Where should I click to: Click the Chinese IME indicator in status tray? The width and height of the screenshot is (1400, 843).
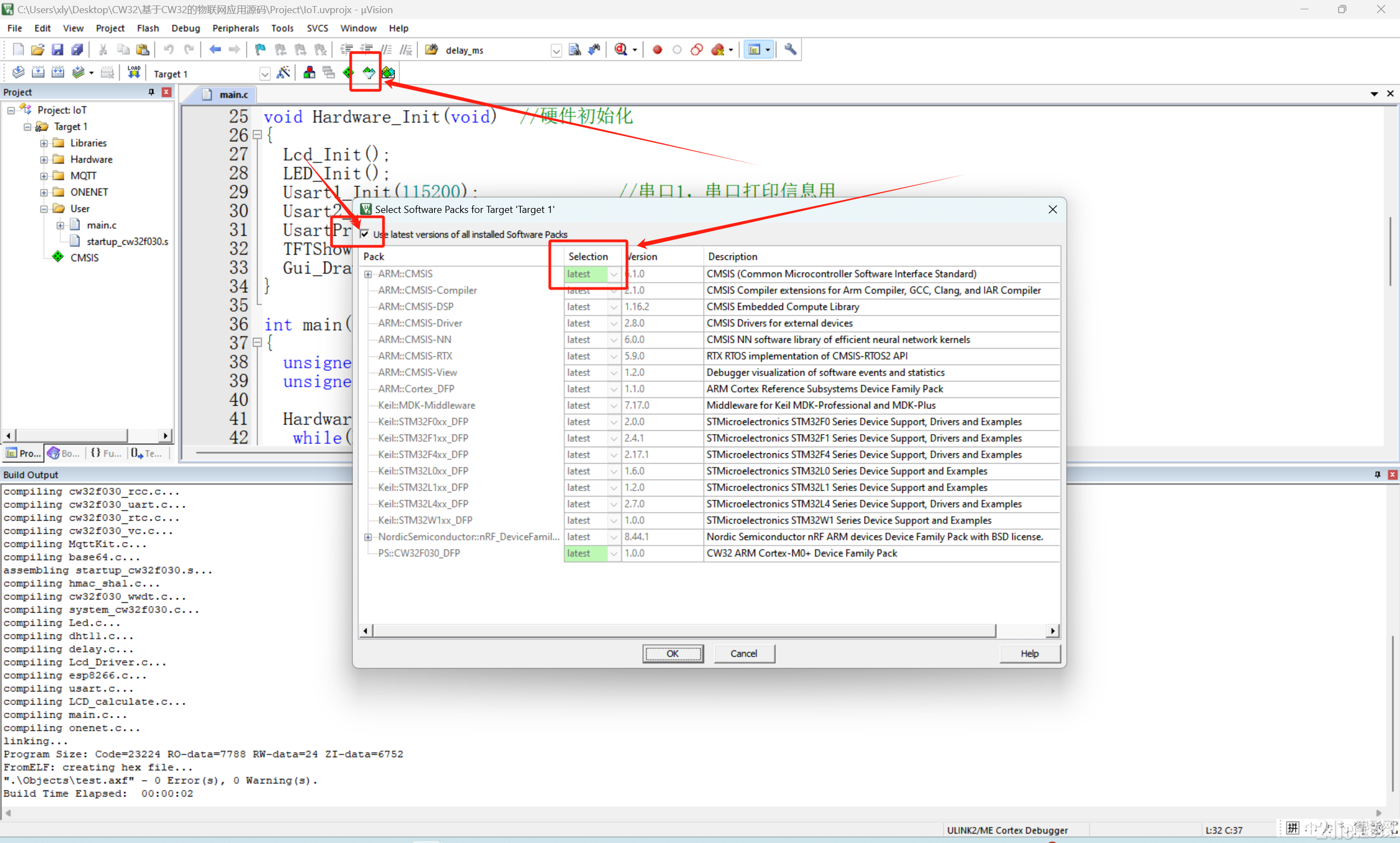point(1293,828)
